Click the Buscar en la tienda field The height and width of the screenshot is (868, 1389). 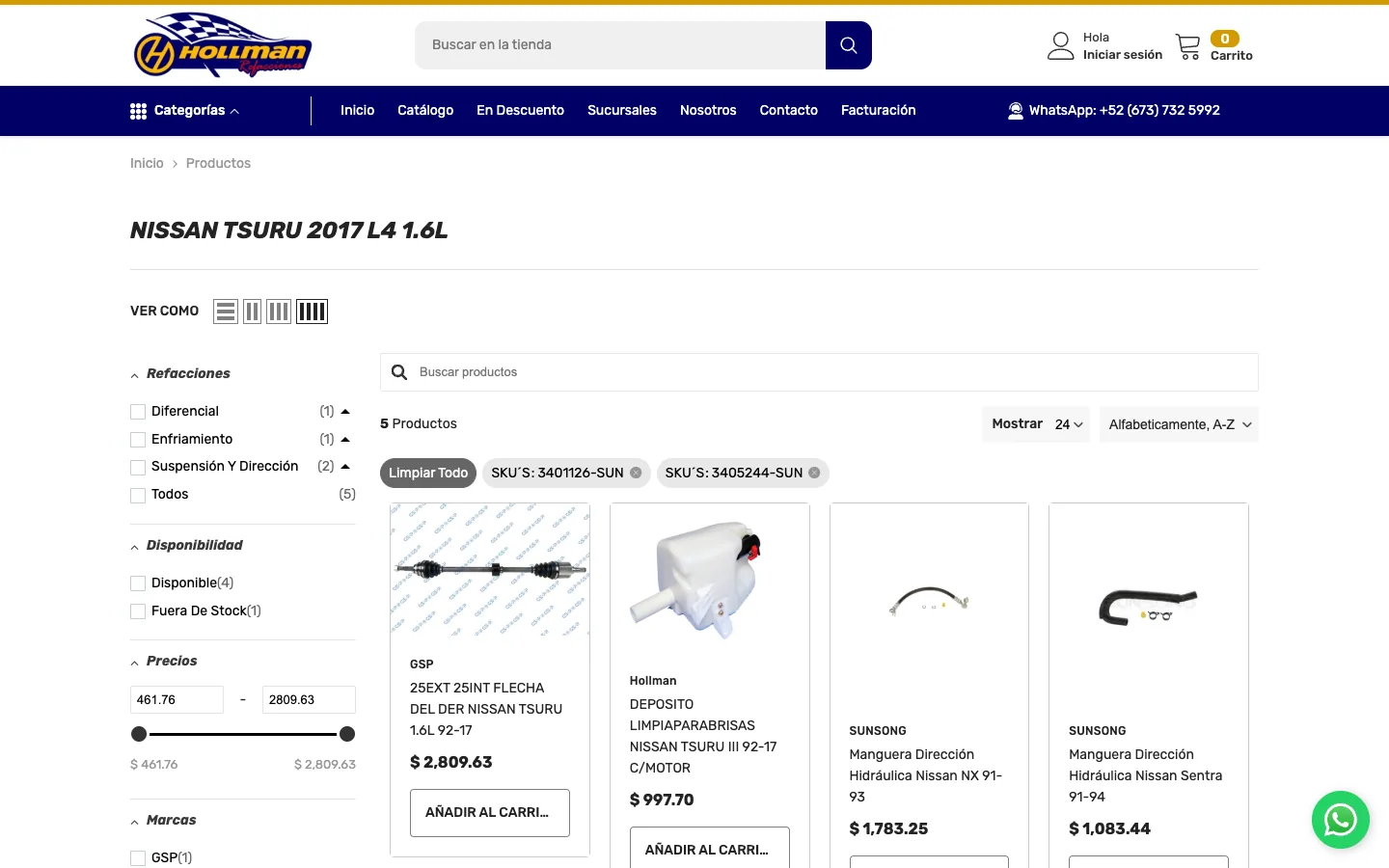click(620, 45)
